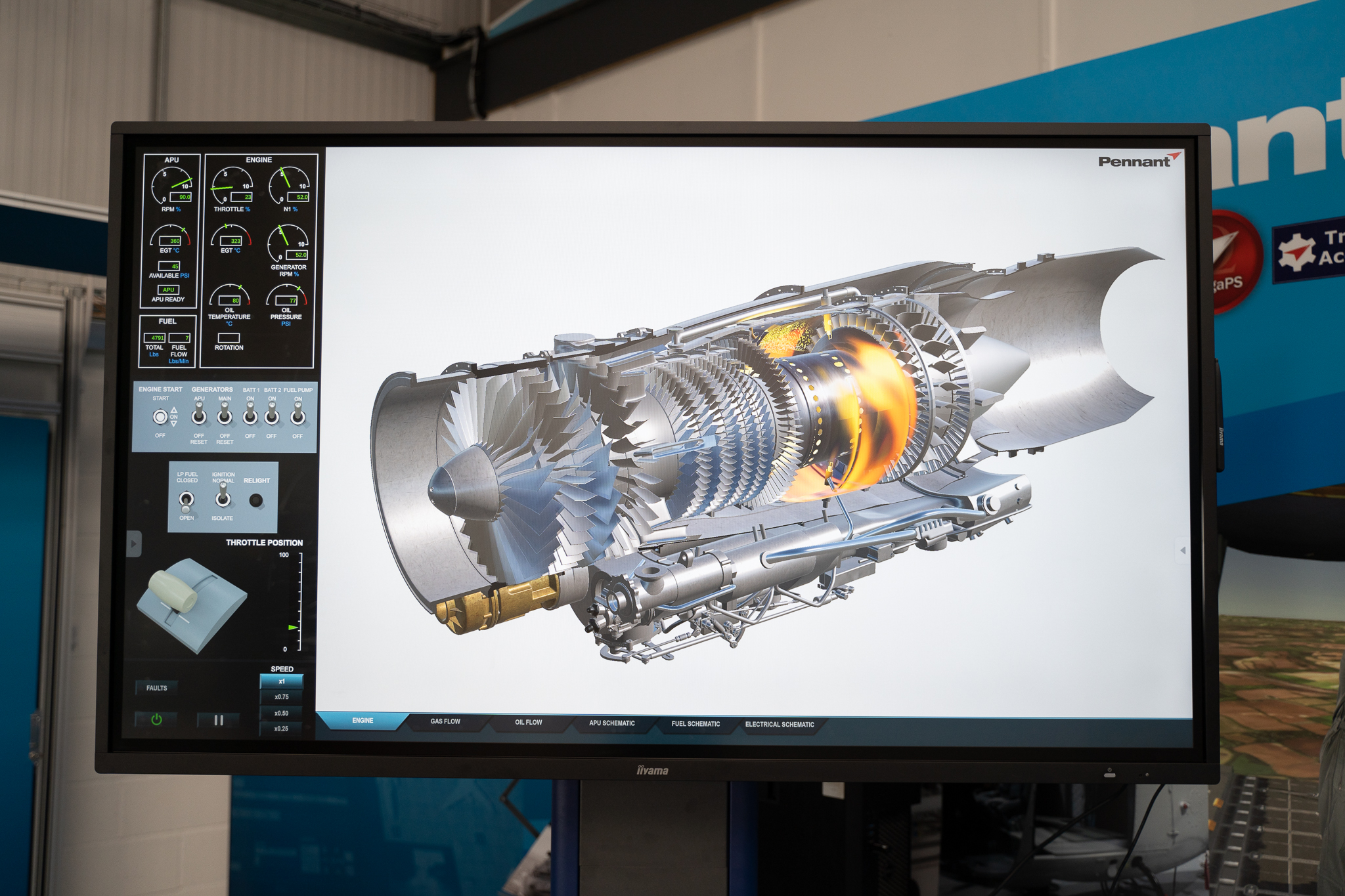Switch to the Gas Flow tab
The image size is (1345, 896).
click(445, 721)
